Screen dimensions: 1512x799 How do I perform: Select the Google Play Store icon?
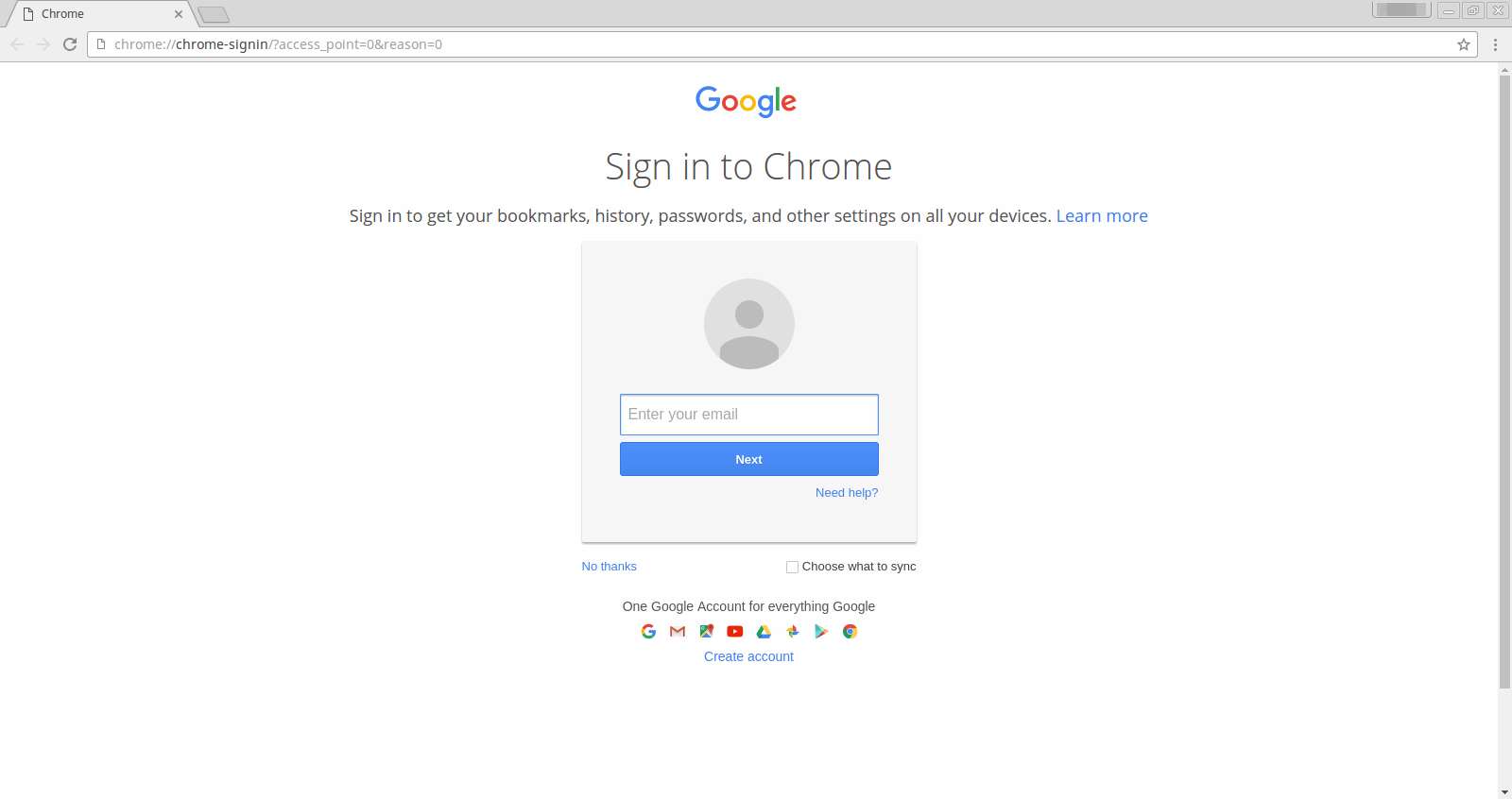[821, 631]
